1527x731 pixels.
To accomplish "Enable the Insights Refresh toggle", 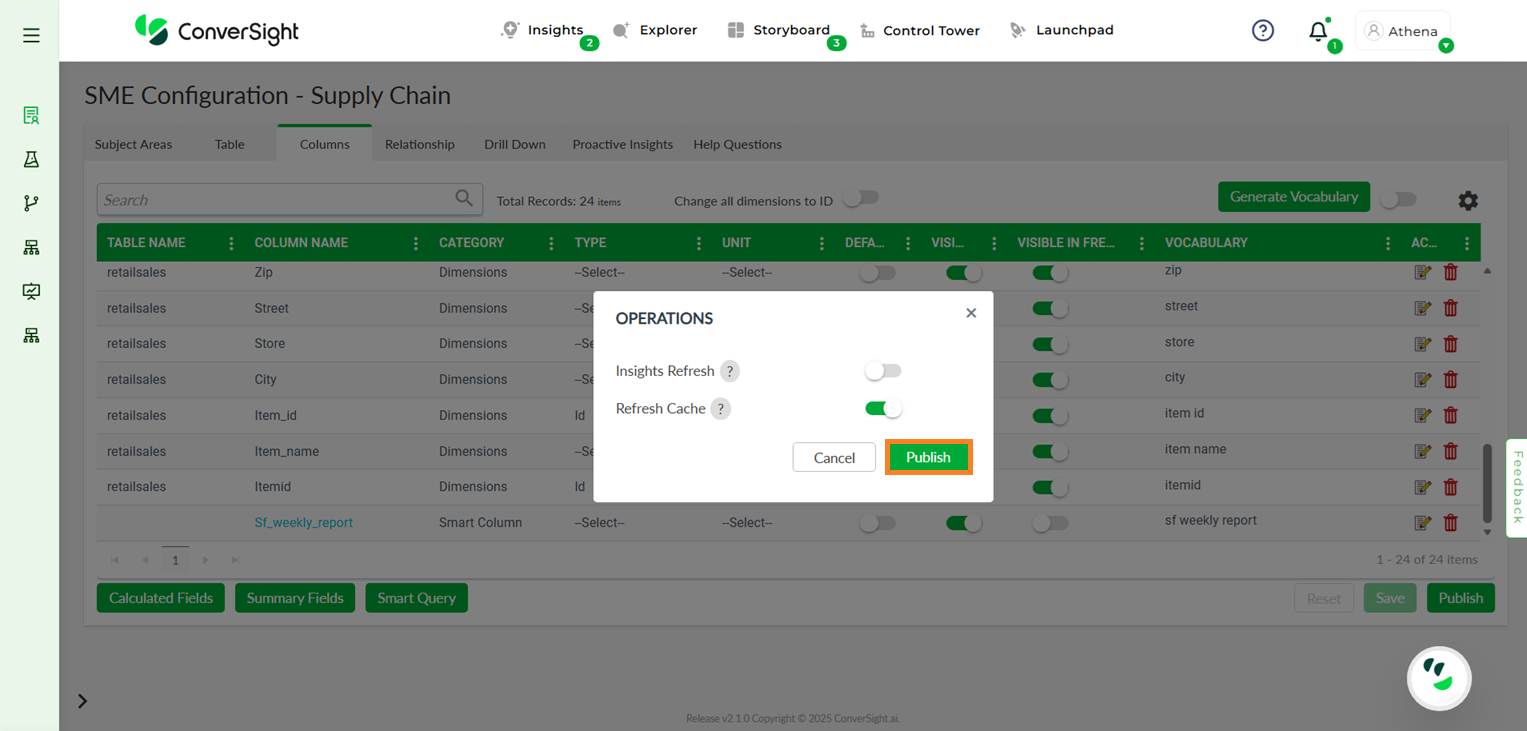I will (883, 371).
